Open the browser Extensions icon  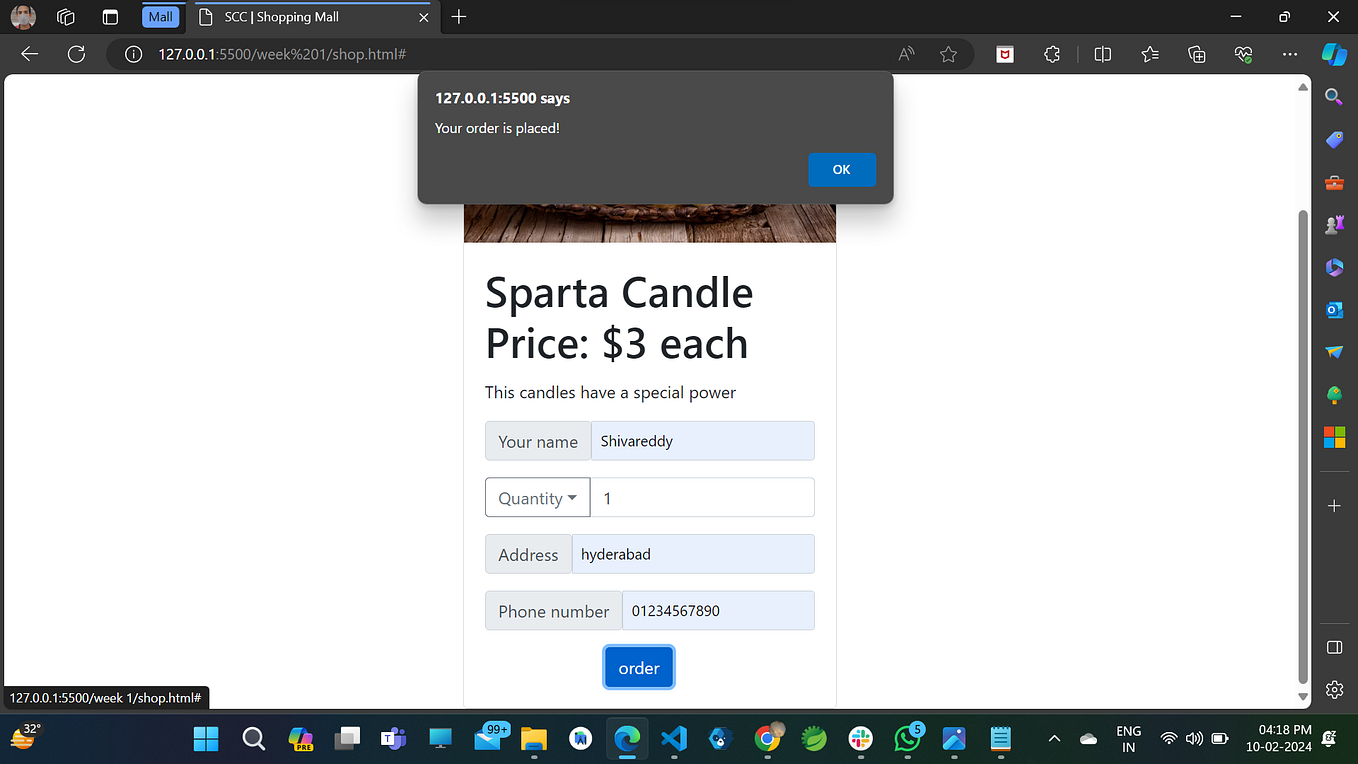coord(1051,54)
